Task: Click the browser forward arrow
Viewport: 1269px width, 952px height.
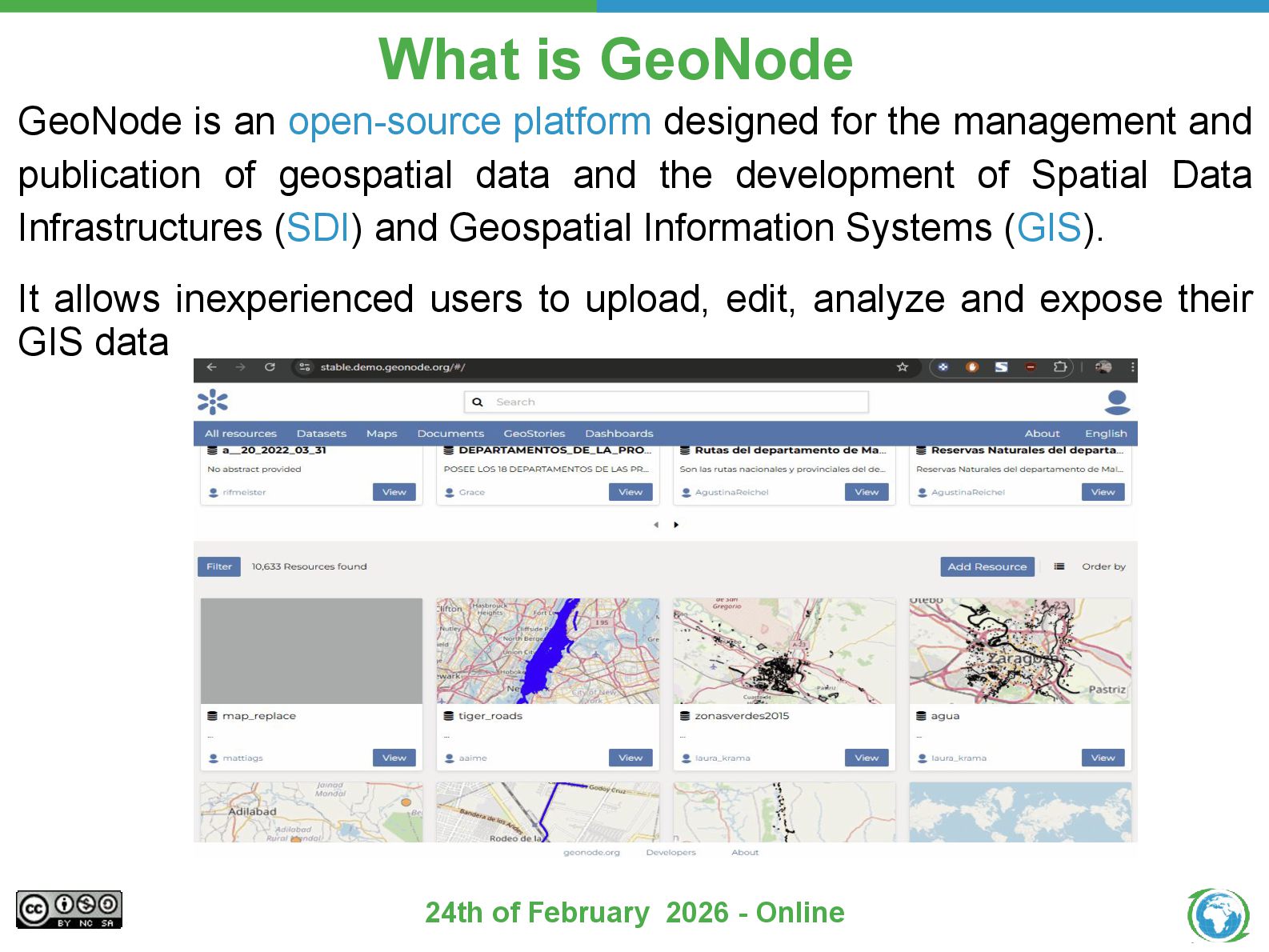Action: tap(240, 367)
